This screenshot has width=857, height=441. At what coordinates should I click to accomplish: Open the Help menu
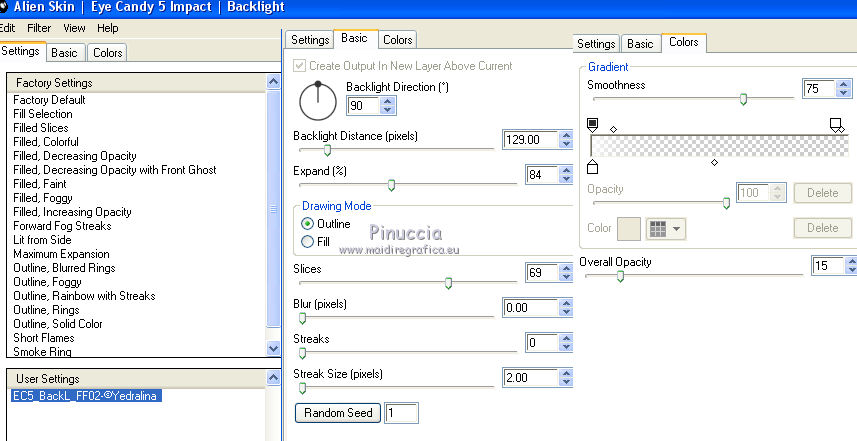coord(108,28)
